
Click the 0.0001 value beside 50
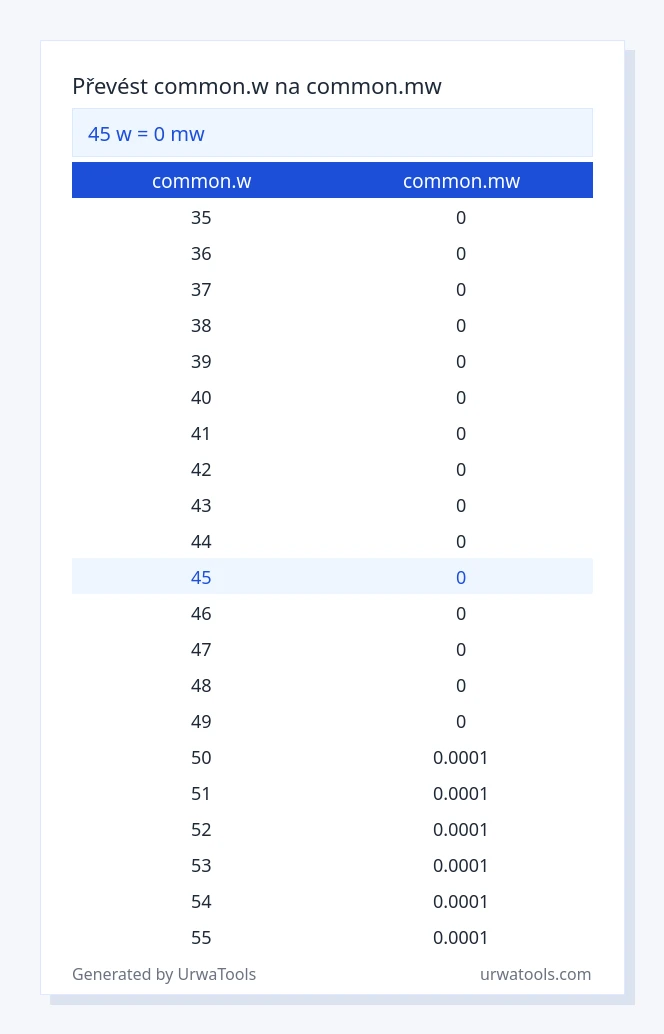coord(461,757)
